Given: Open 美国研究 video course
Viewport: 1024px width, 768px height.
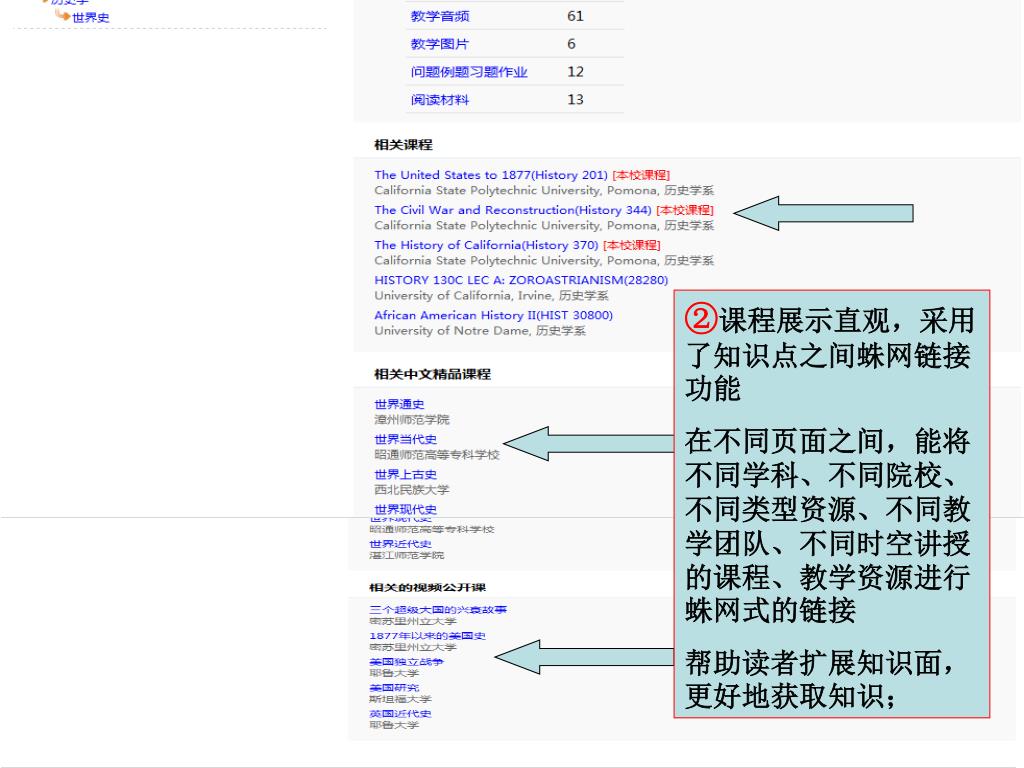Looking at the screenshot, I should 394,688.
